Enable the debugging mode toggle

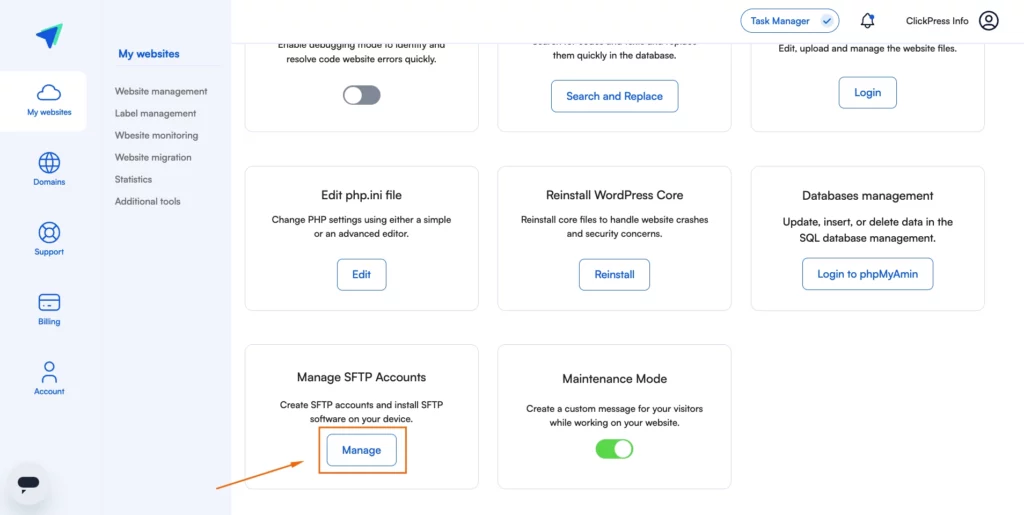pos(362,95)
